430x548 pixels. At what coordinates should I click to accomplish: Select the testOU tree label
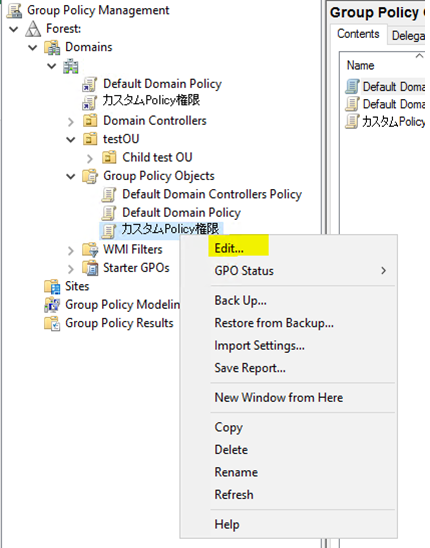click(x=121, y=139)
